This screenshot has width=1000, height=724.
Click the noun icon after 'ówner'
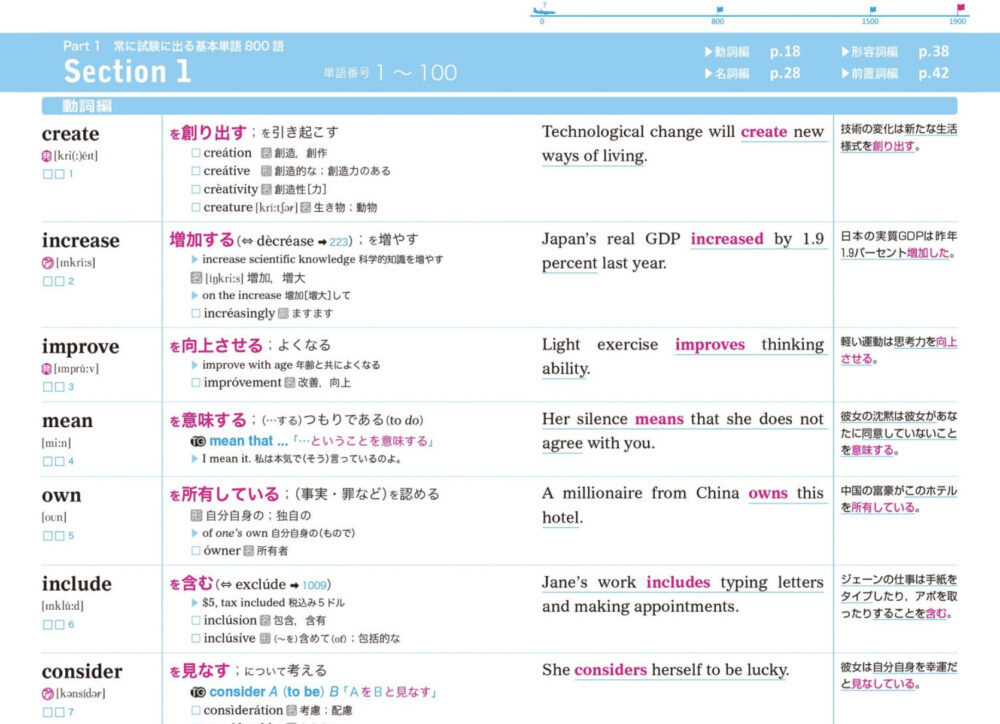tap(249, 550)
